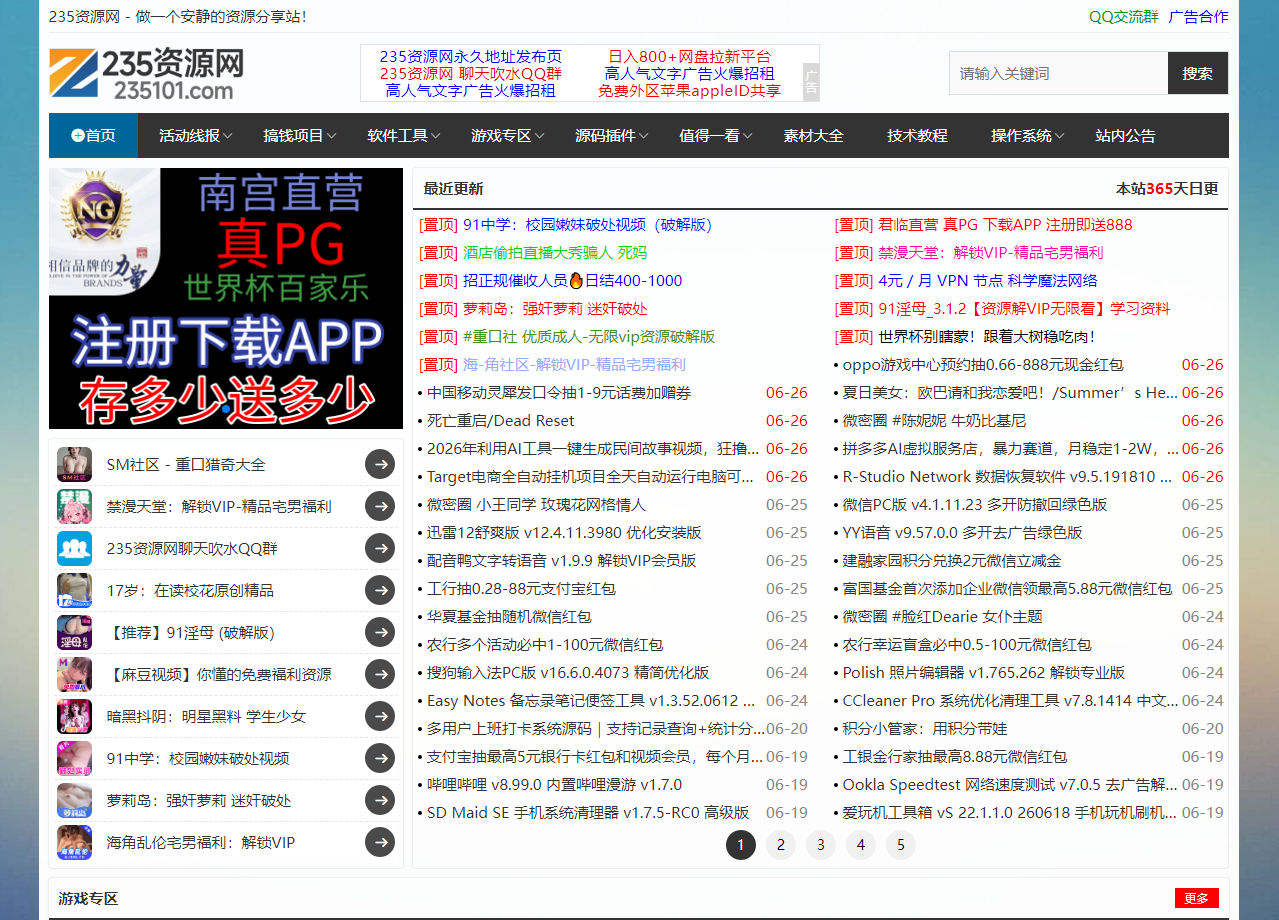Open post oppo游戏中心预约抽0.66-888元现金红包
The height and width of the screenshot is (920, 1279).
pyautogui.click(x=983, y=365)
